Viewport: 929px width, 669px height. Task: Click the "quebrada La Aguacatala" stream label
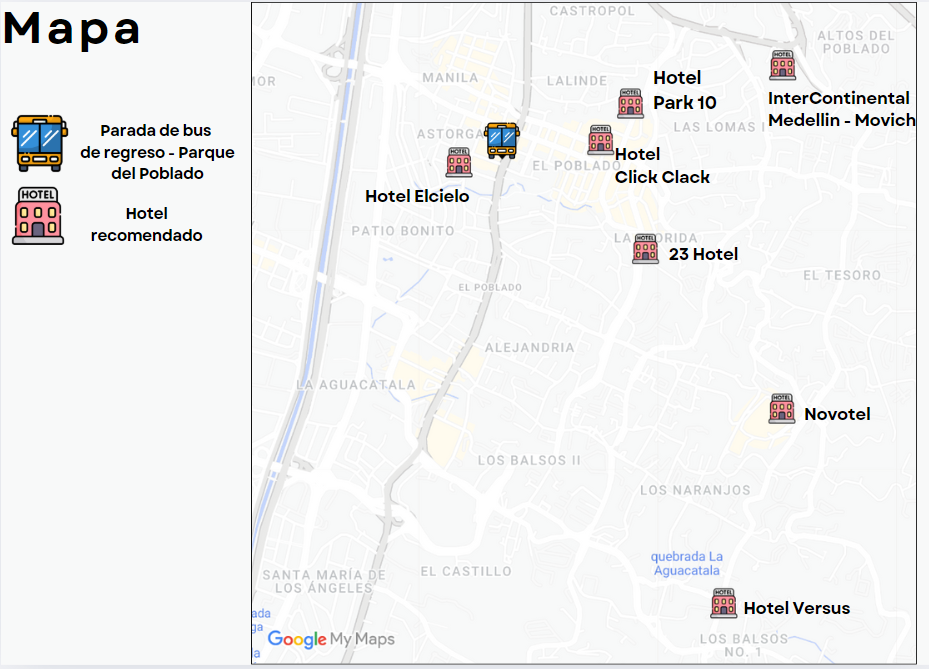(687, 564)
